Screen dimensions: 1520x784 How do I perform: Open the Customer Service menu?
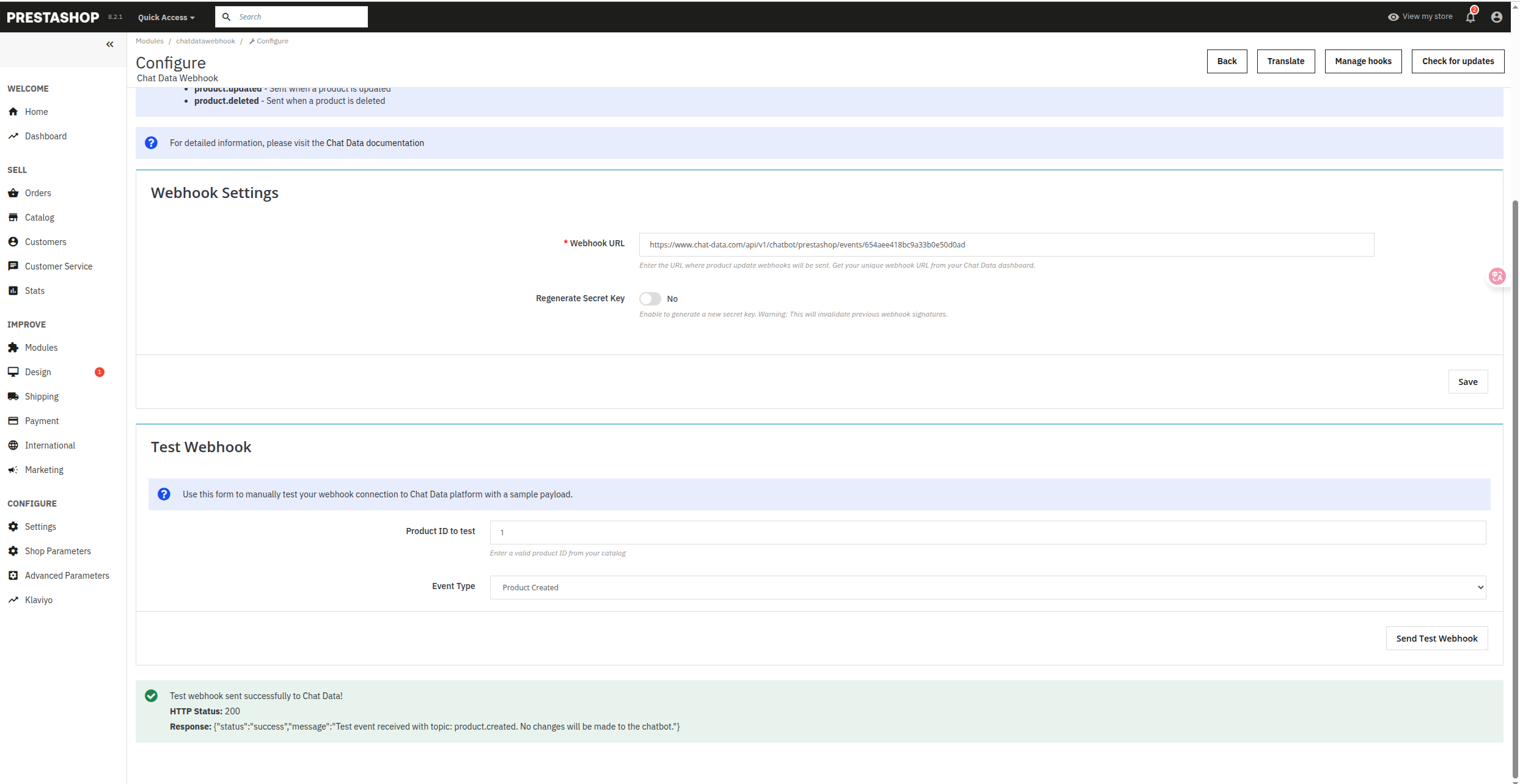(x=59, y=266)
